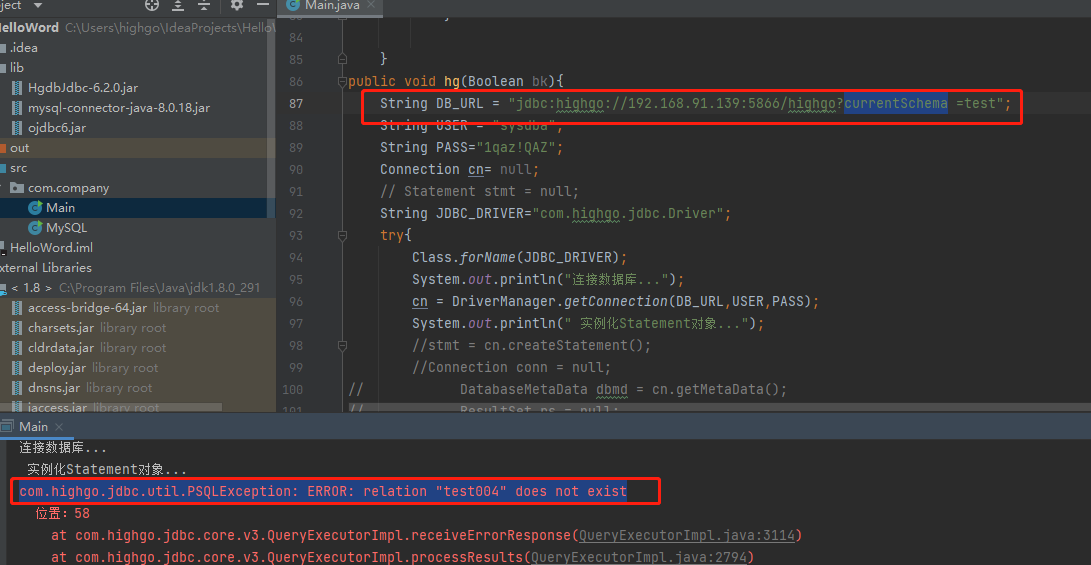
Task: Select the External Libraries node
Action: point(46,268)
